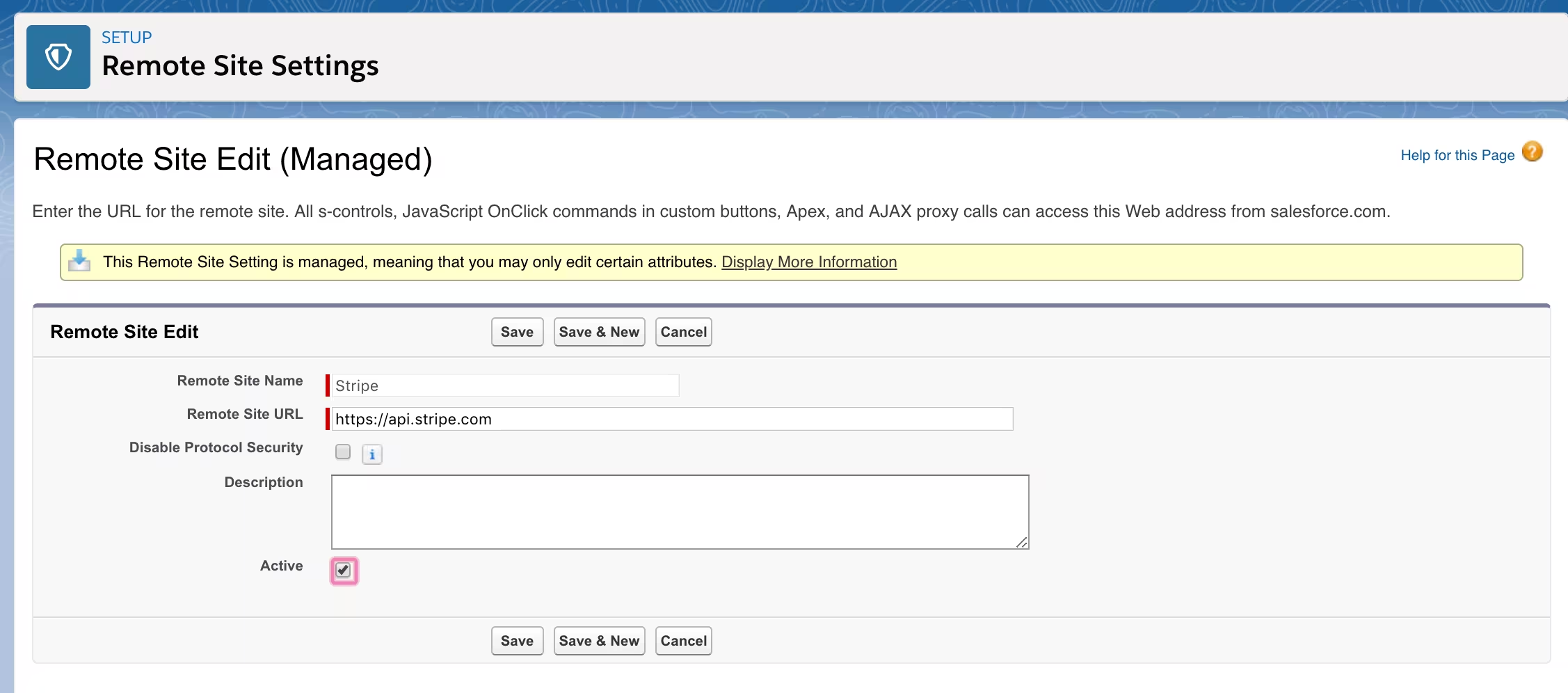Cancel the edit using the top Cancel button
Viewport: 1568px width, 693px height.
point(682,332)
